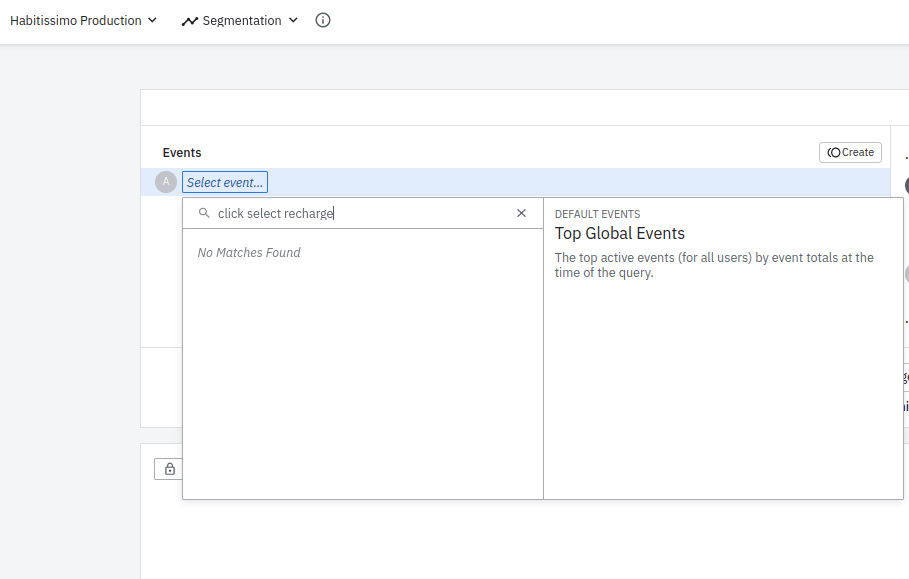Open the Select event dropdown
909x579 pixels.
click(x=225, y=182)
